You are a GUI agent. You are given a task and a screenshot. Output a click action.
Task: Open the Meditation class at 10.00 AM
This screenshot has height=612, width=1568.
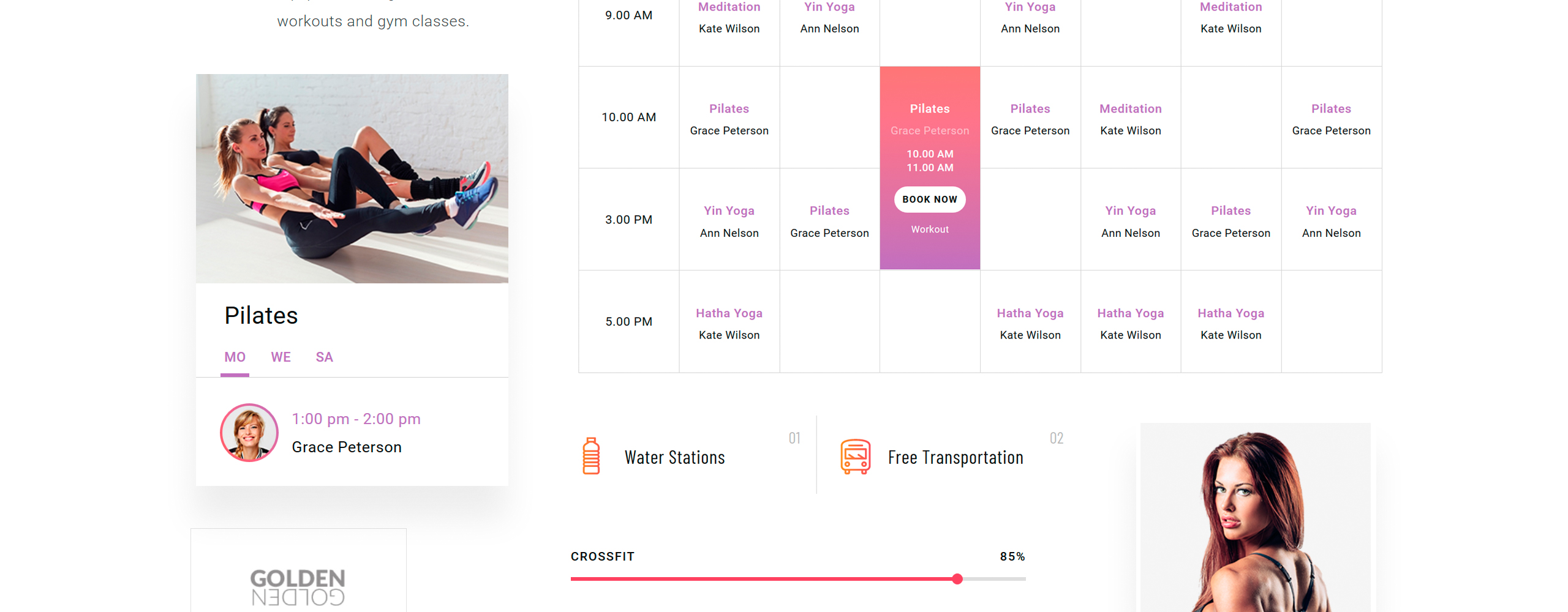1131,119
